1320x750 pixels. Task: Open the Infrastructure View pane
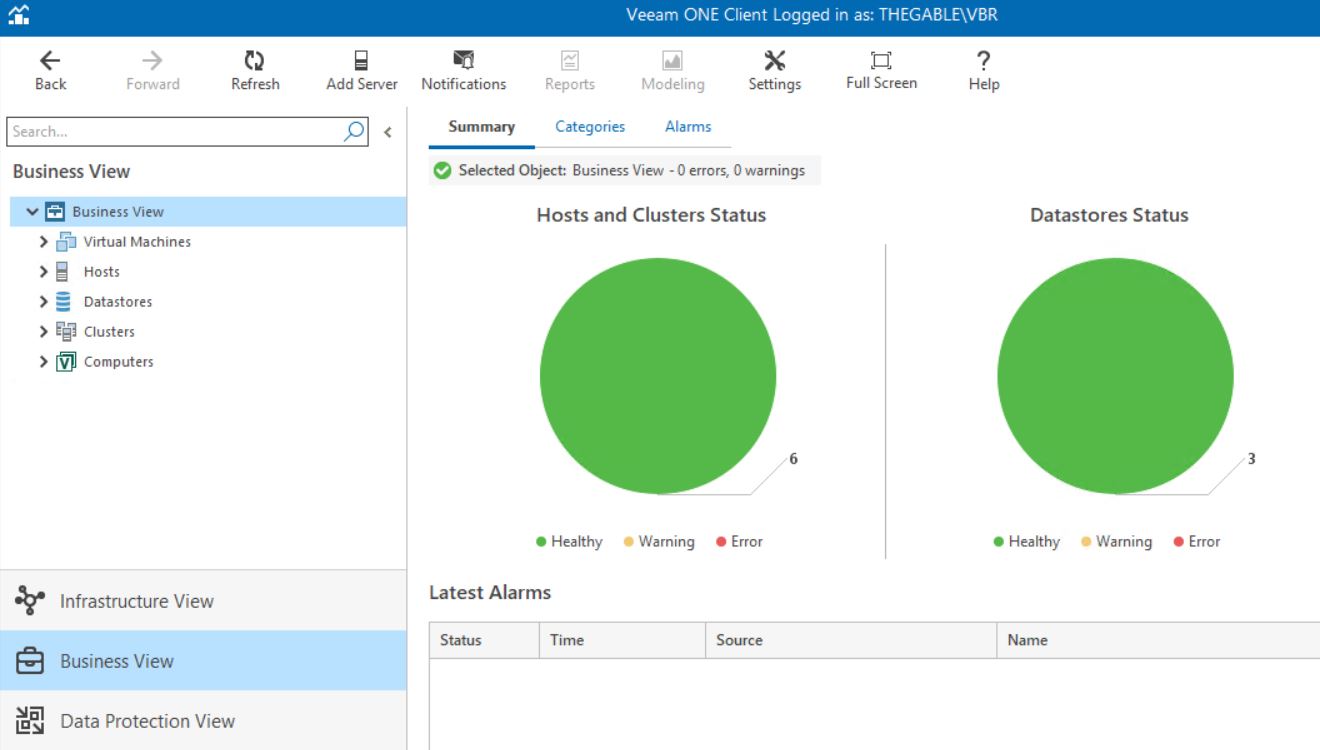click(203, 600)
